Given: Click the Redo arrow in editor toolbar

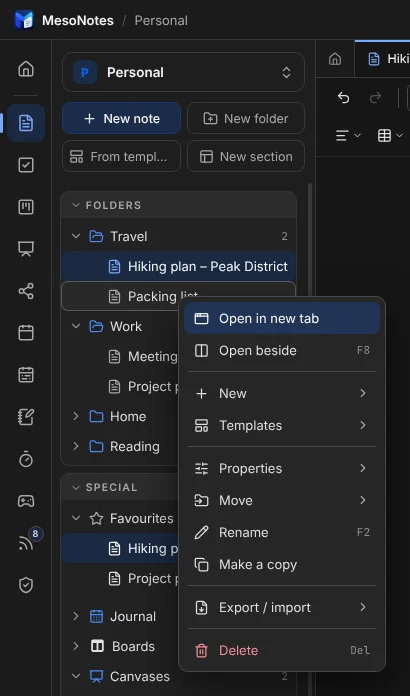Looking at the screenshot, I should pyautogui.click(x=375, y=98).
